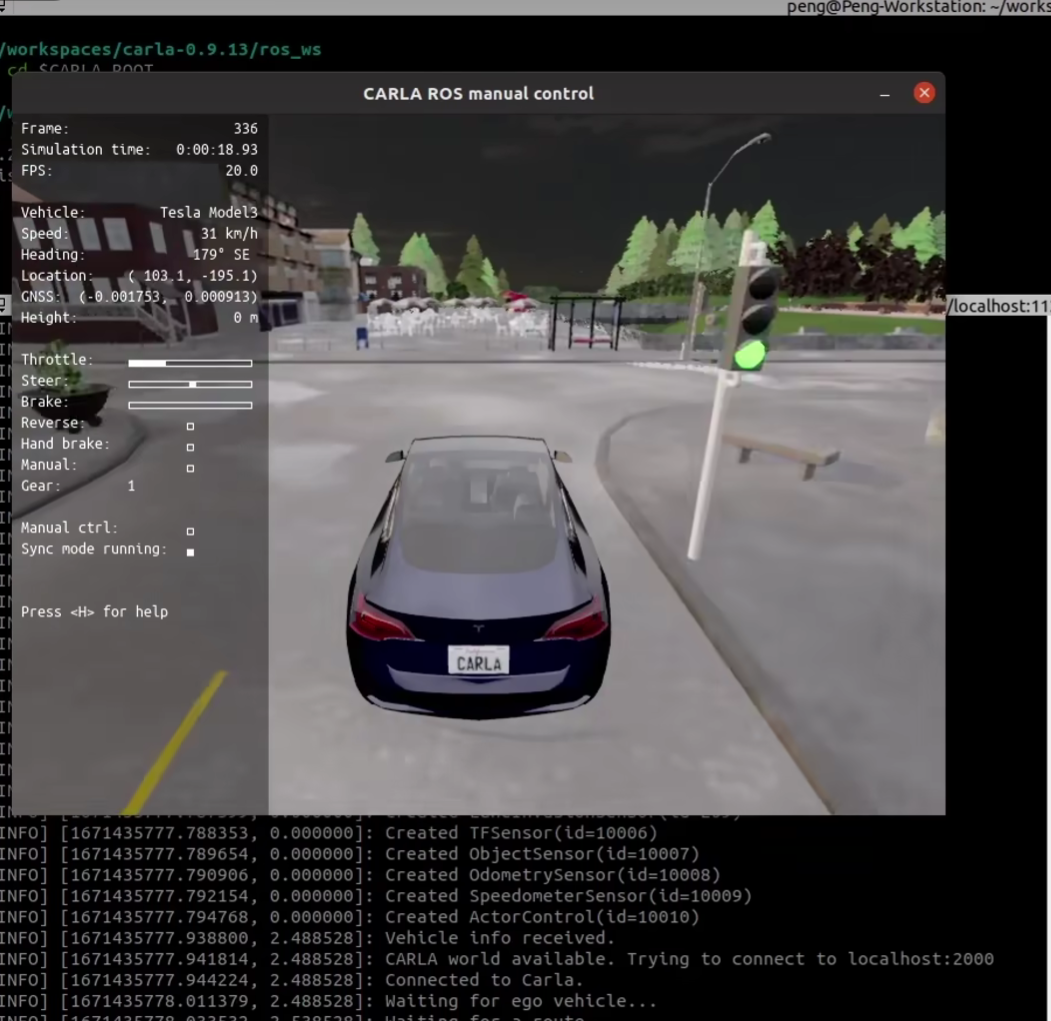The height and width of the screenshot is (1021, 1051).
Task: Toggle the Manual ctrl indicator box
Action: (190, 531)
